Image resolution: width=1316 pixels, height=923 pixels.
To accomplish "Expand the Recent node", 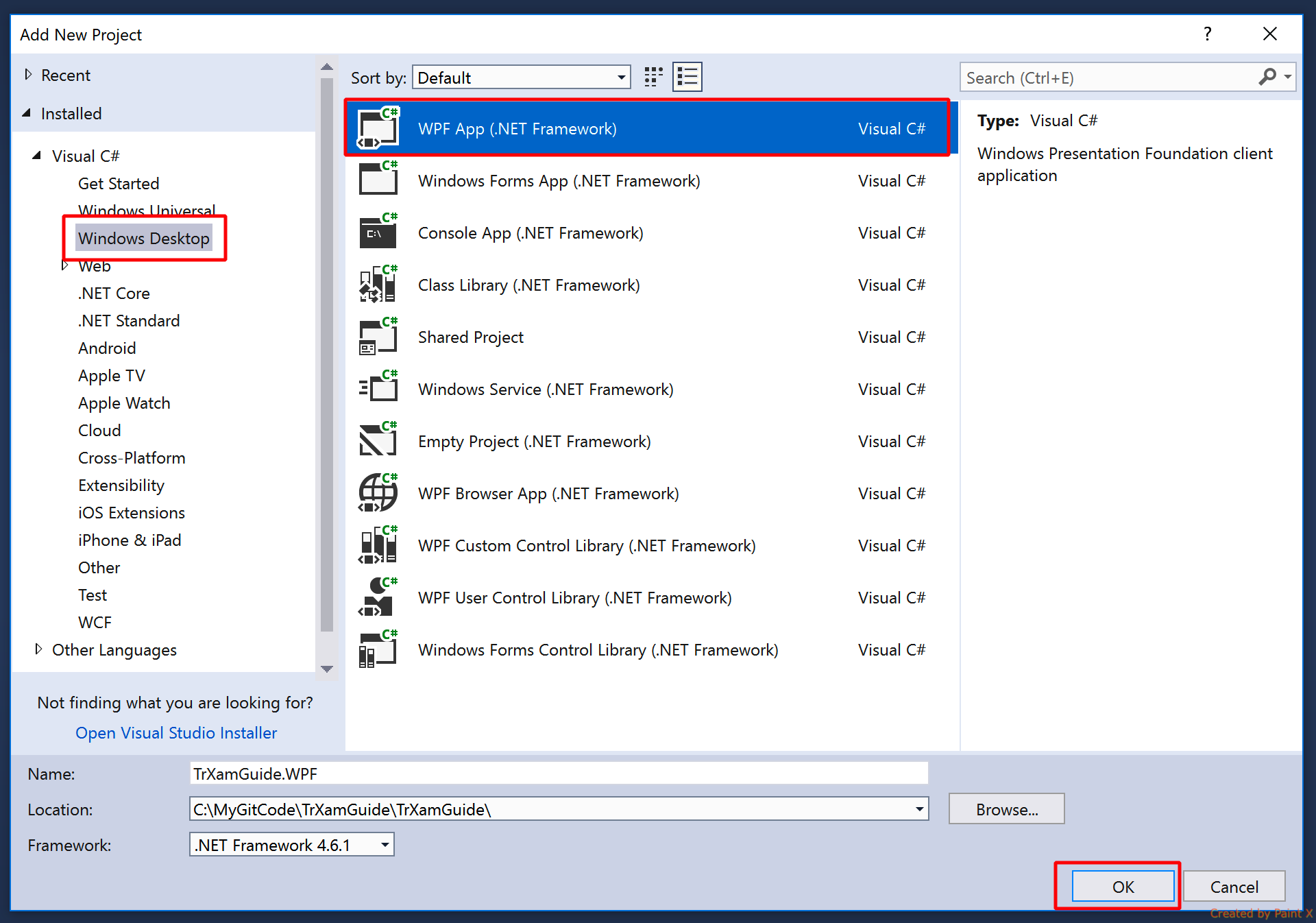I will 28,74.
